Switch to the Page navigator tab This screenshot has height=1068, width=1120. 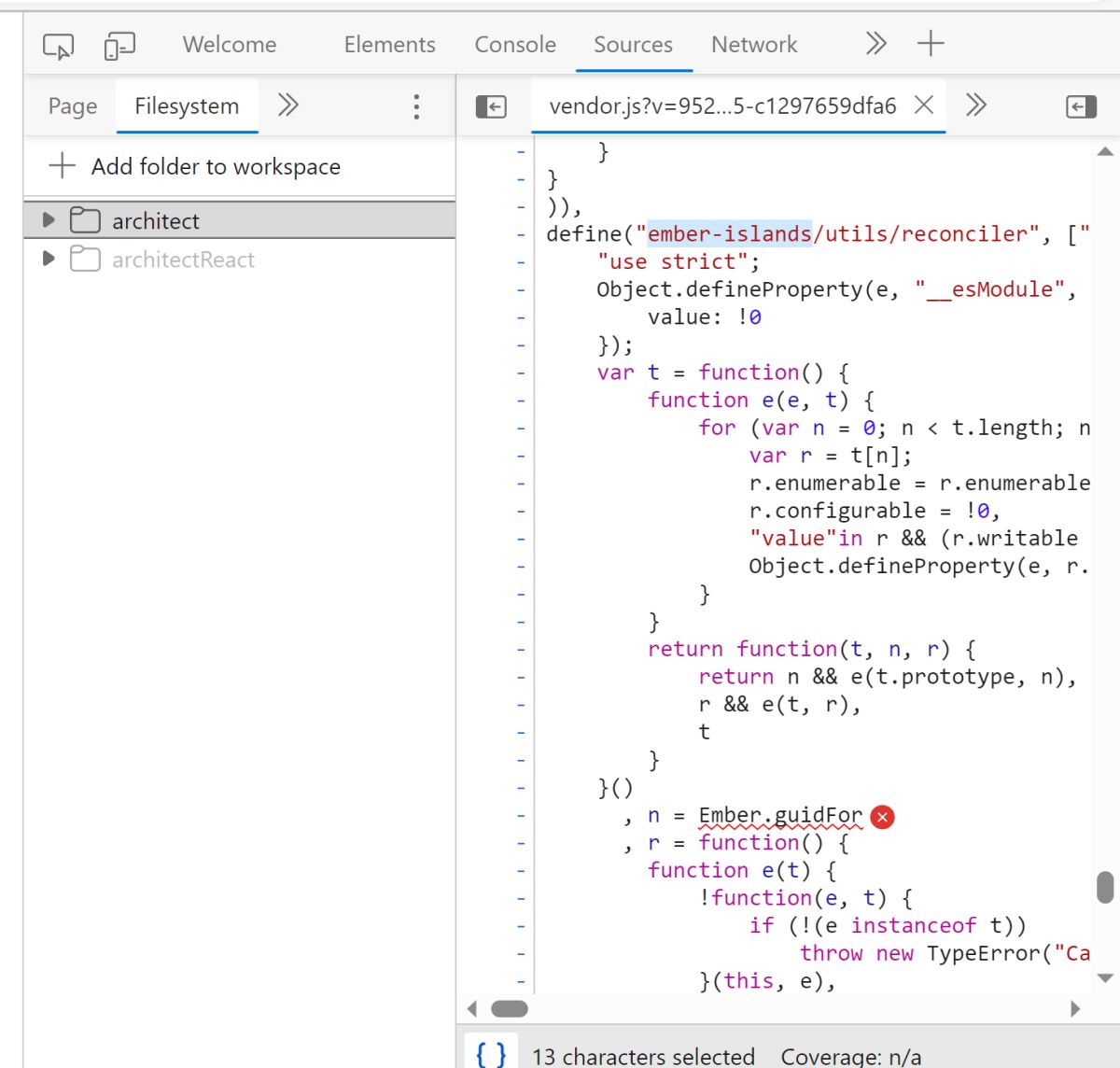(73, 106)
